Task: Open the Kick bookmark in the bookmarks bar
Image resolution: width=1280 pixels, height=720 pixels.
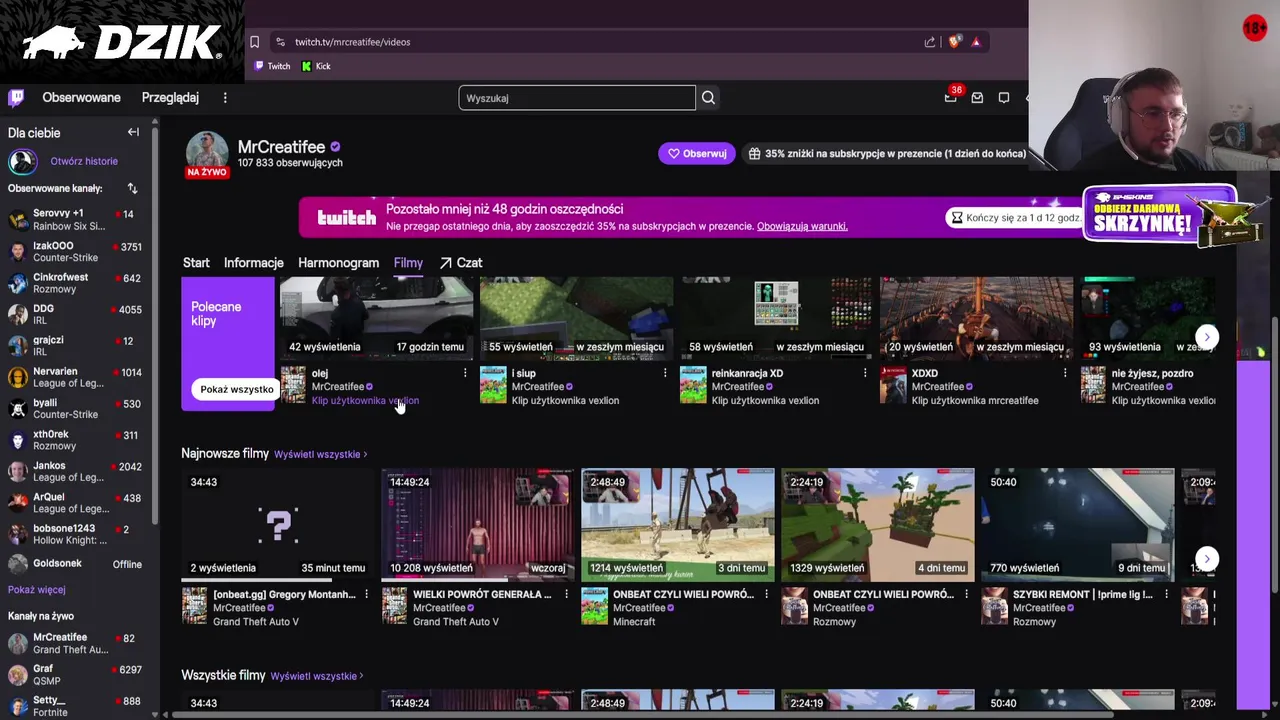Action: click(x=316, y=66)
